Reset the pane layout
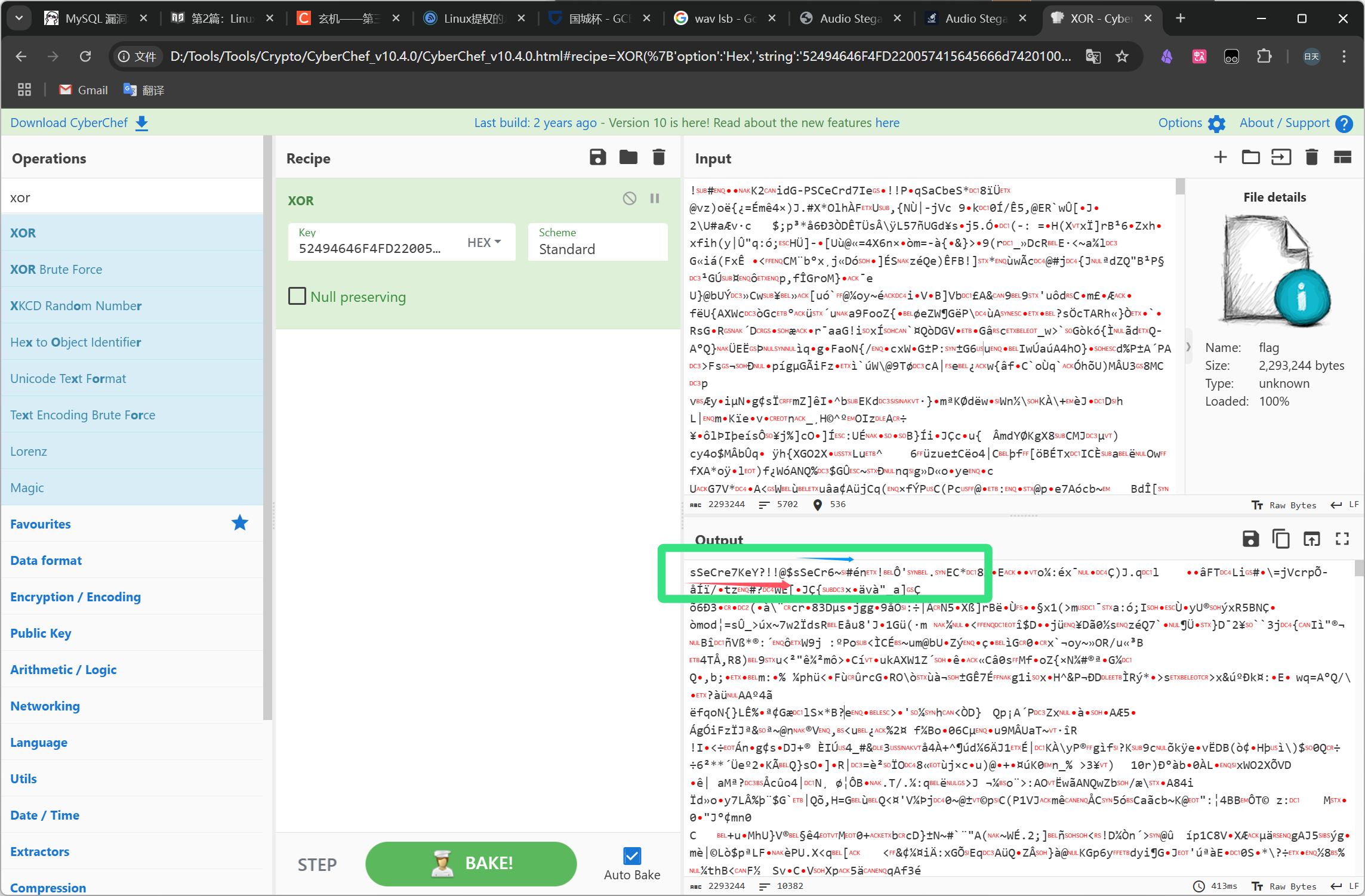Viewport: 1365px width, 896px height. (x=1342, y=157)
